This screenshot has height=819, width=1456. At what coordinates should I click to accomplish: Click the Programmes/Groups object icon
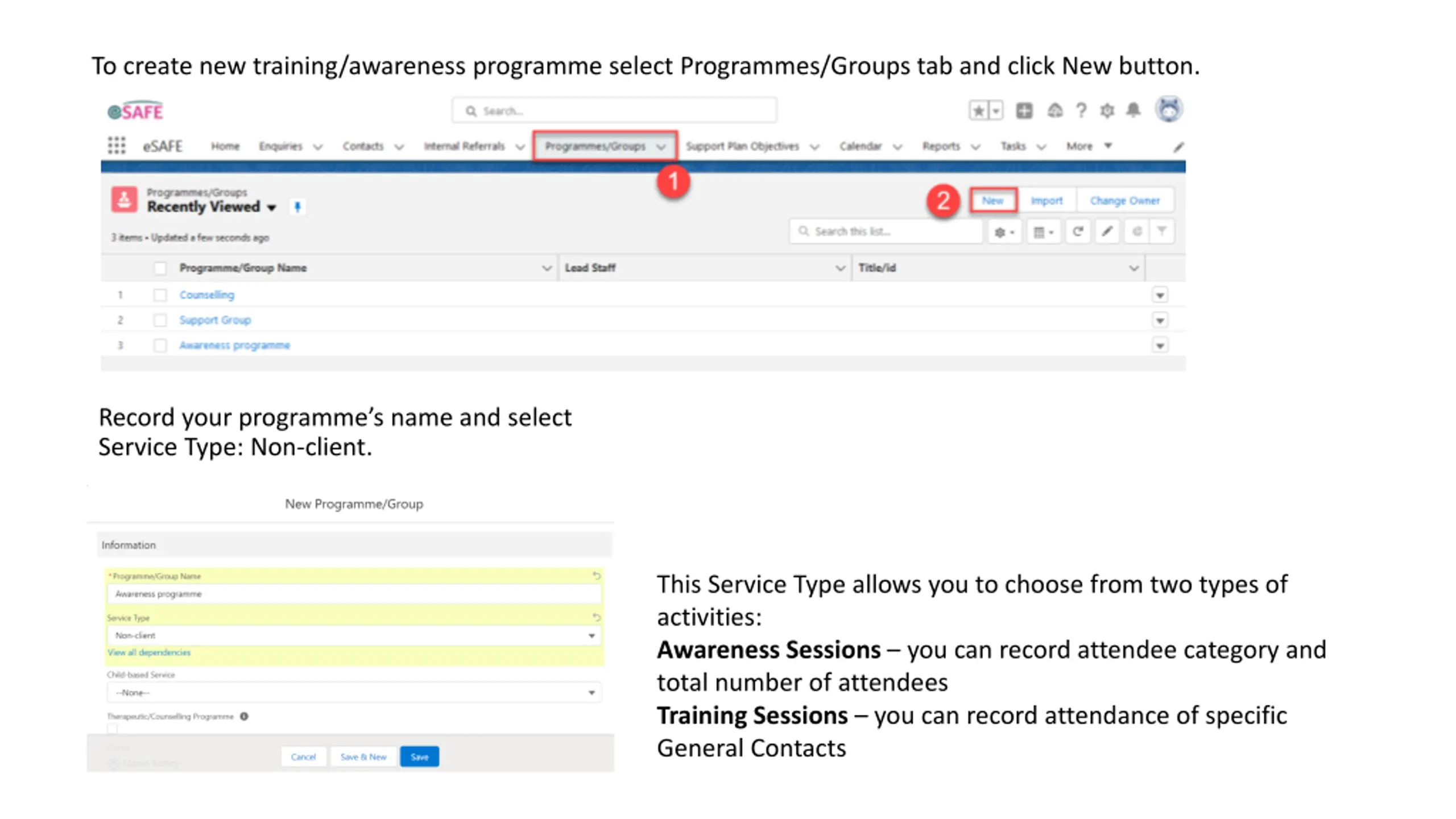click(x=124, y=200)
